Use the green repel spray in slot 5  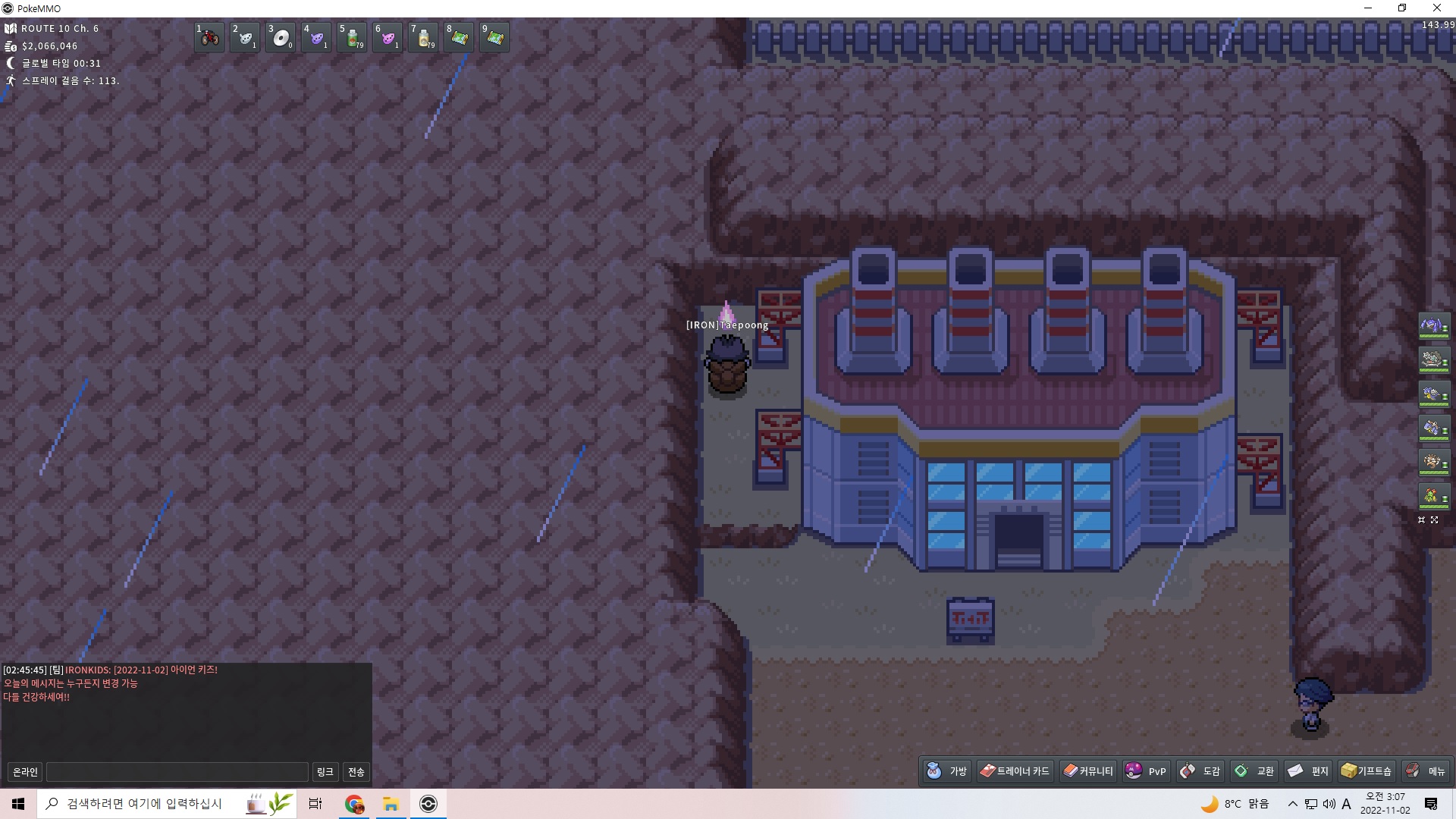[352, 37]
